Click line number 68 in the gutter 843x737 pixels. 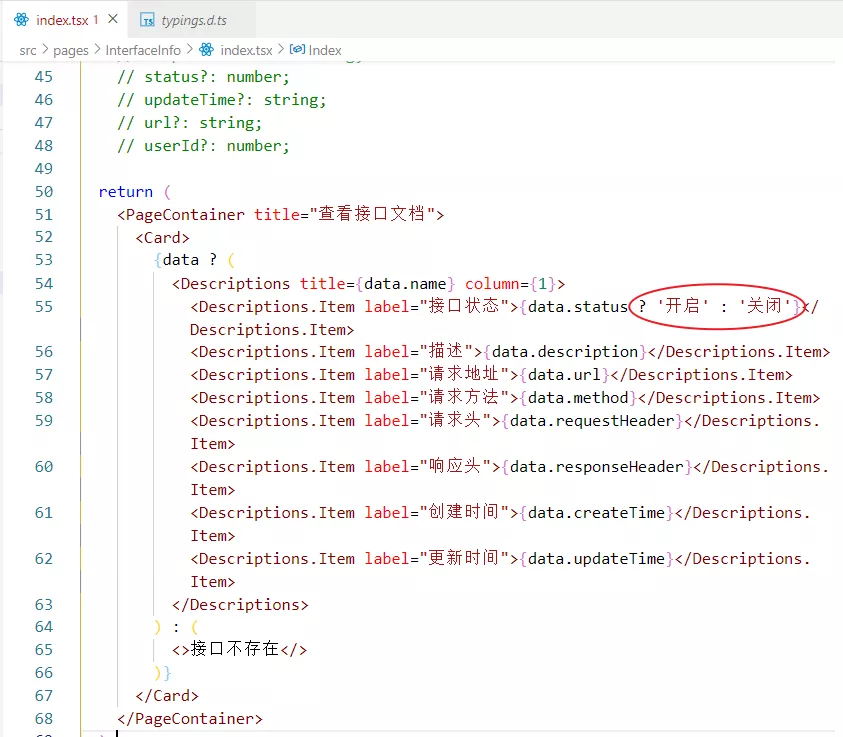click(44, 719)
